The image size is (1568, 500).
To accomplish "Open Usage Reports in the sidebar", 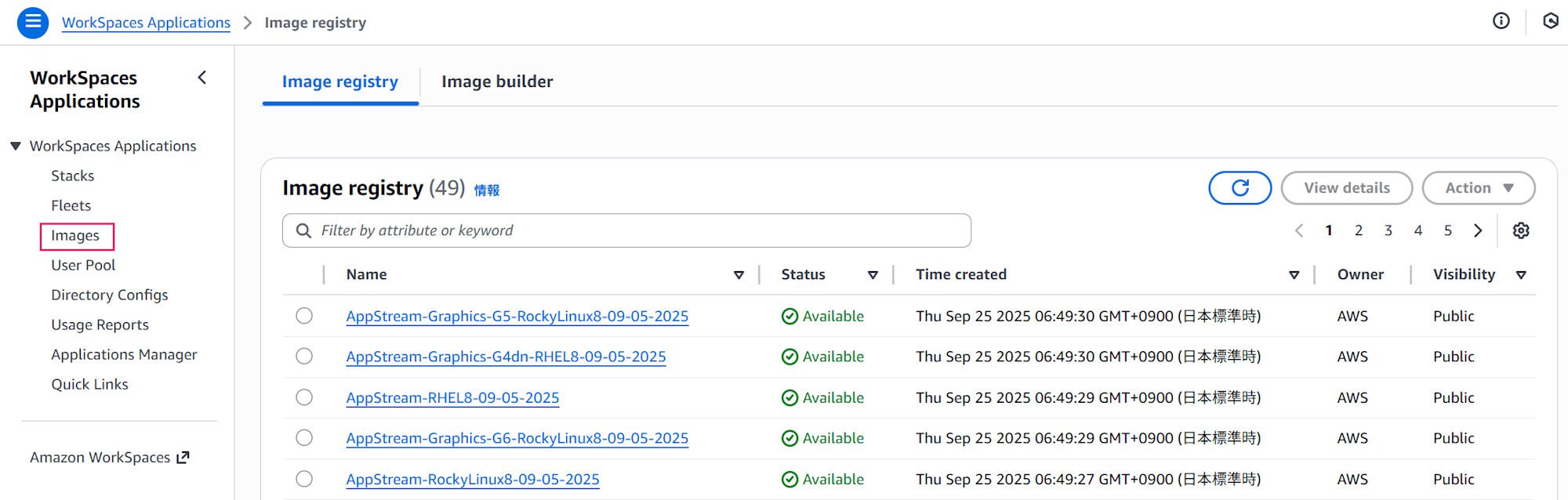I will (100, 325).
